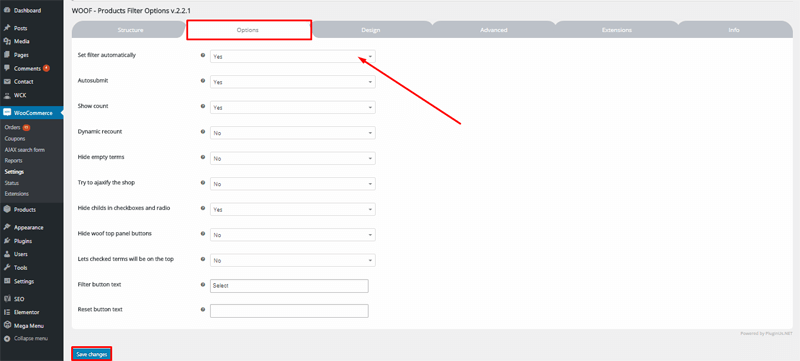Open the Autosubmit dropdown
Screen dimensions: 800x361
(293, 82)
